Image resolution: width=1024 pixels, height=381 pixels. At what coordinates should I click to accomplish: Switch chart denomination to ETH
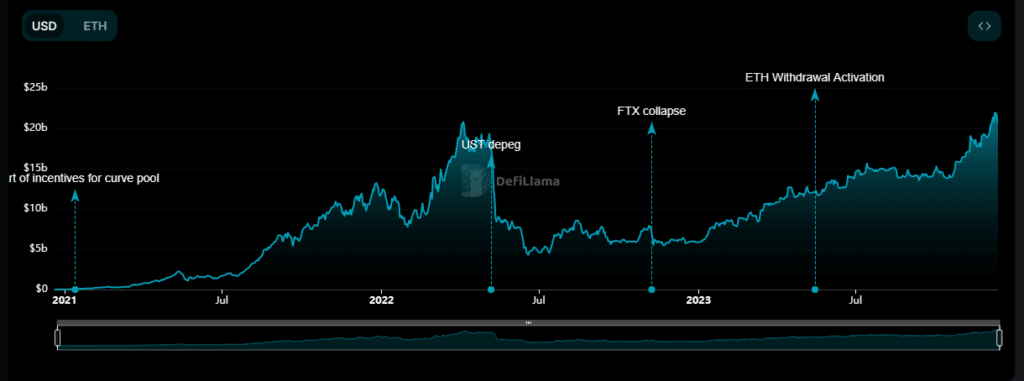(x=95, y=26)
